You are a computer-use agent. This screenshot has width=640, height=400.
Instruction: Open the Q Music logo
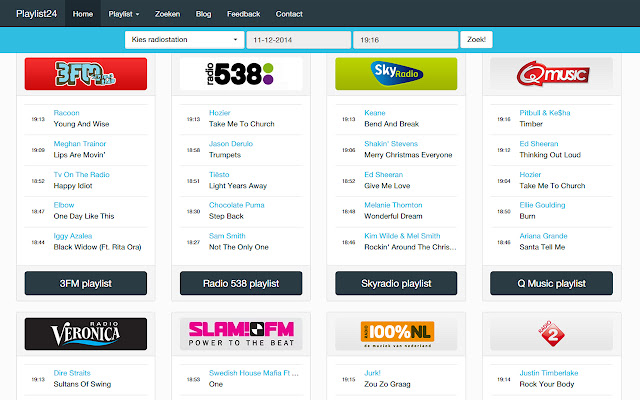tap(551, 74)
